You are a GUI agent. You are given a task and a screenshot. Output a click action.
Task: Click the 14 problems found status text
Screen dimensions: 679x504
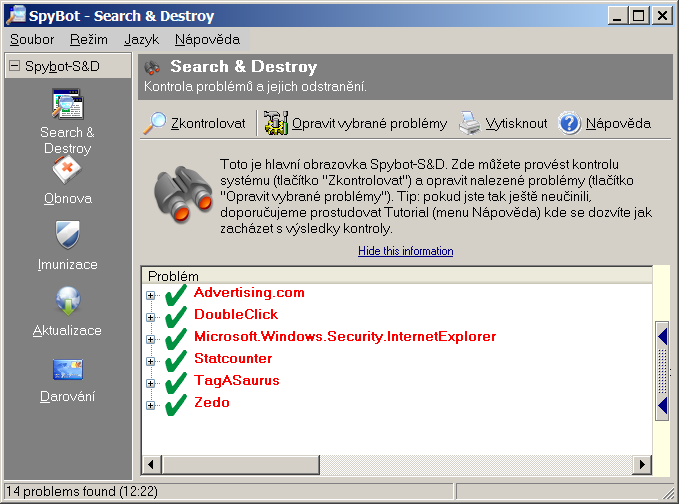point(82,491)
